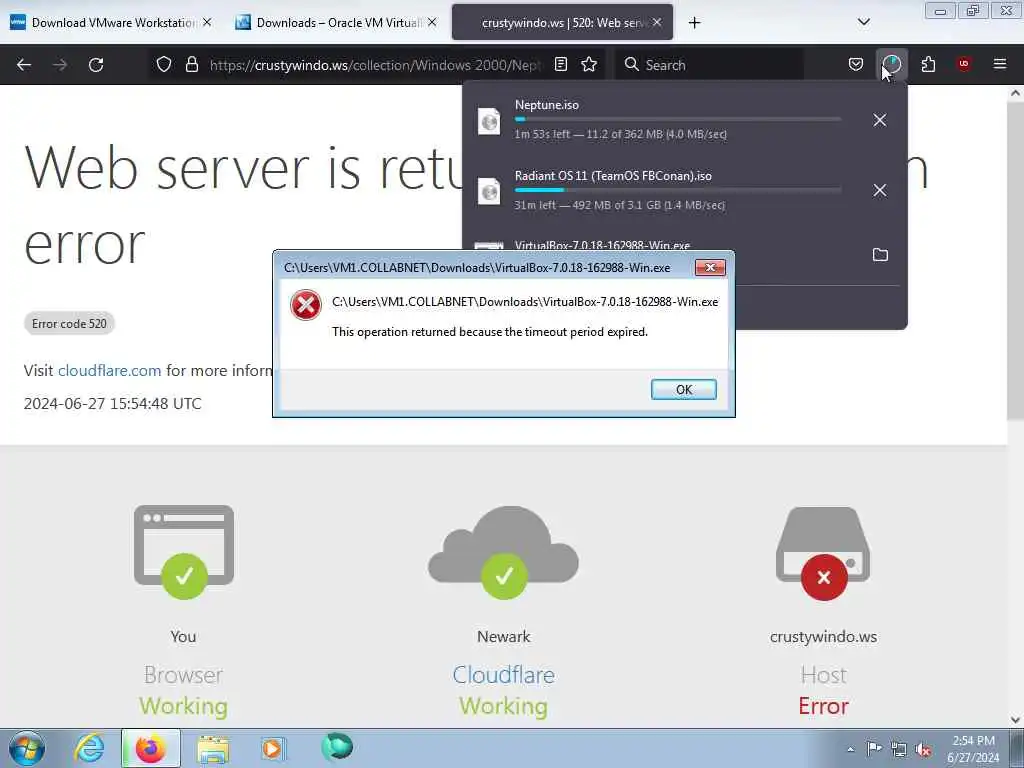Click OK in the timeout error dialog
Viewport: 1024px width, 768px height.
(x=684, y=389)
